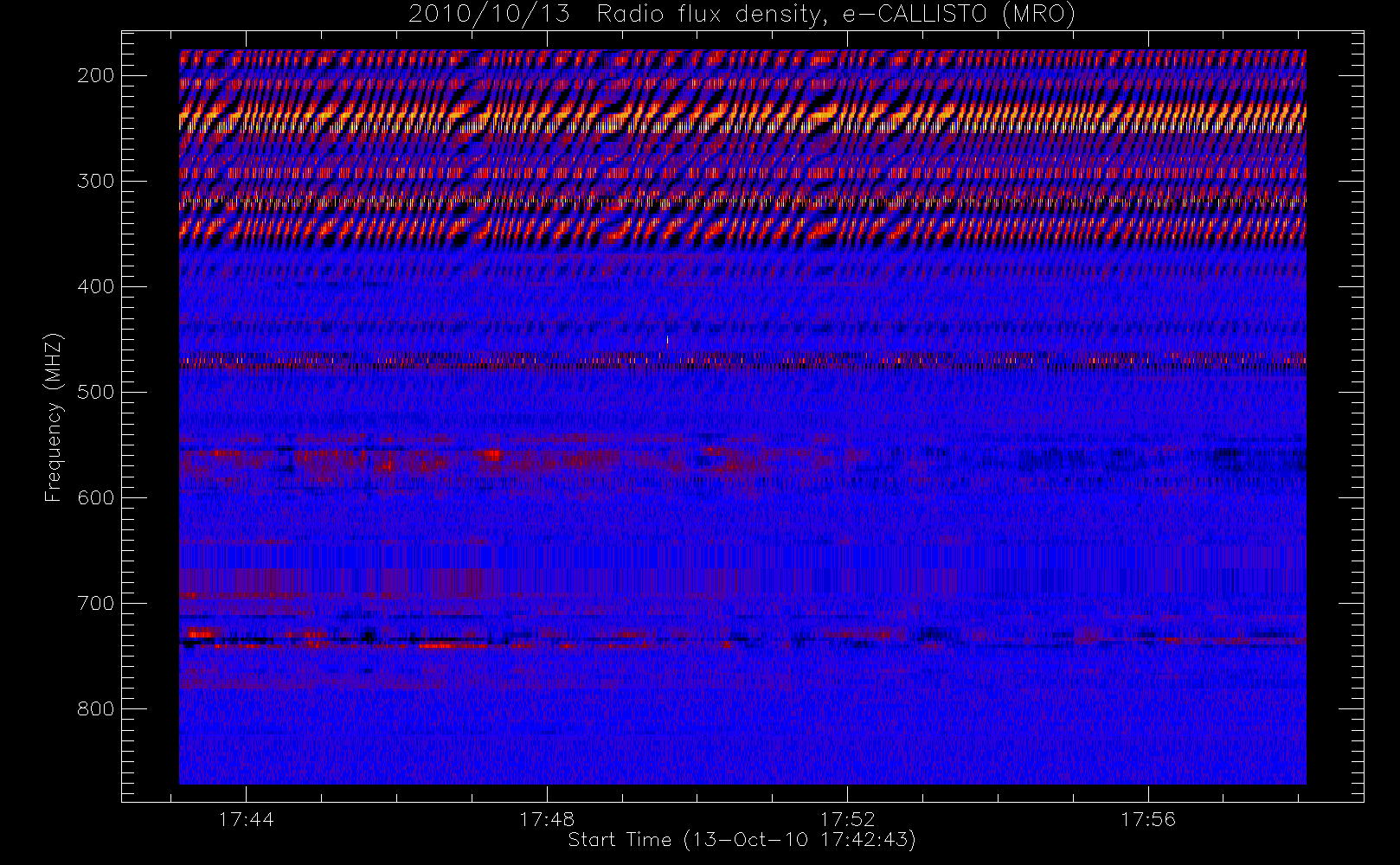Image resolution: width=1400 pixels, height=865 pixels.
Task: Click the small white spike near 450 MHz
Action: [667, 340]
